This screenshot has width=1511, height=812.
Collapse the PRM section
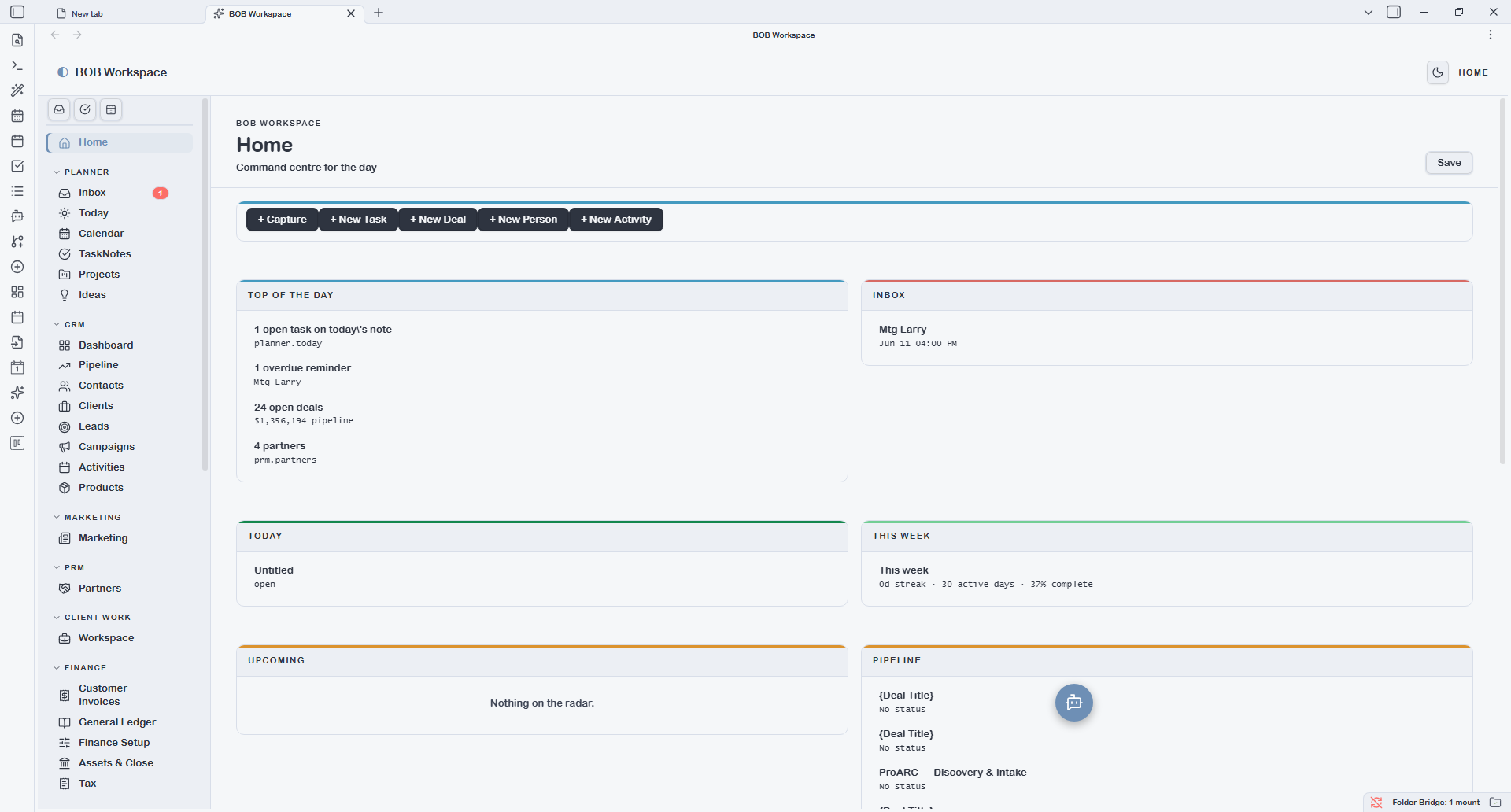[x=69, y=567]
